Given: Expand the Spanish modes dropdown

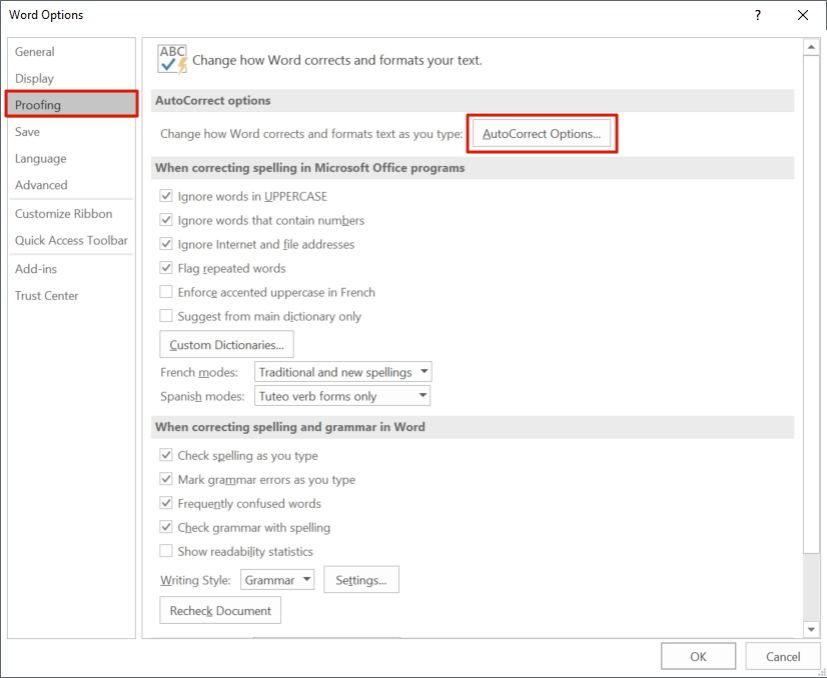Looking at the screenshot, I should [342, 396].
